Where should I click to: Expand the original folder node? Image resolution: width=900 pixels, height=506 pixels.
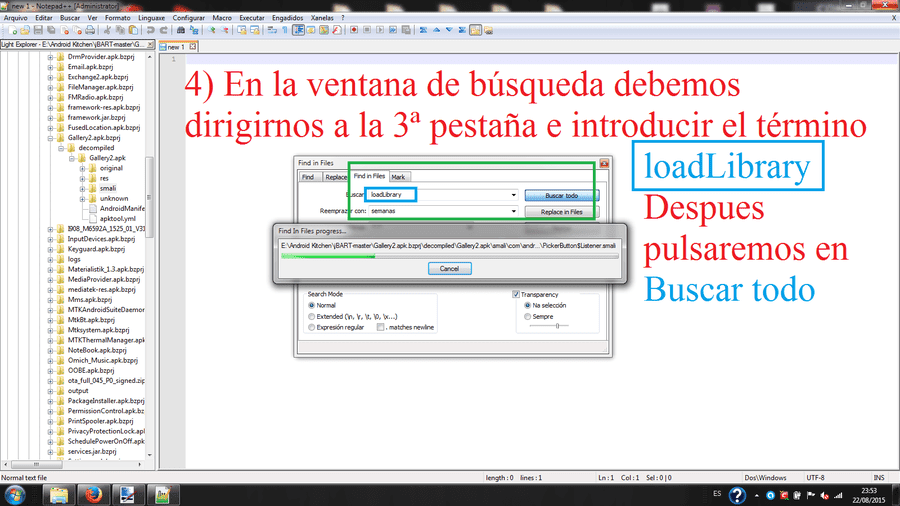82,168
